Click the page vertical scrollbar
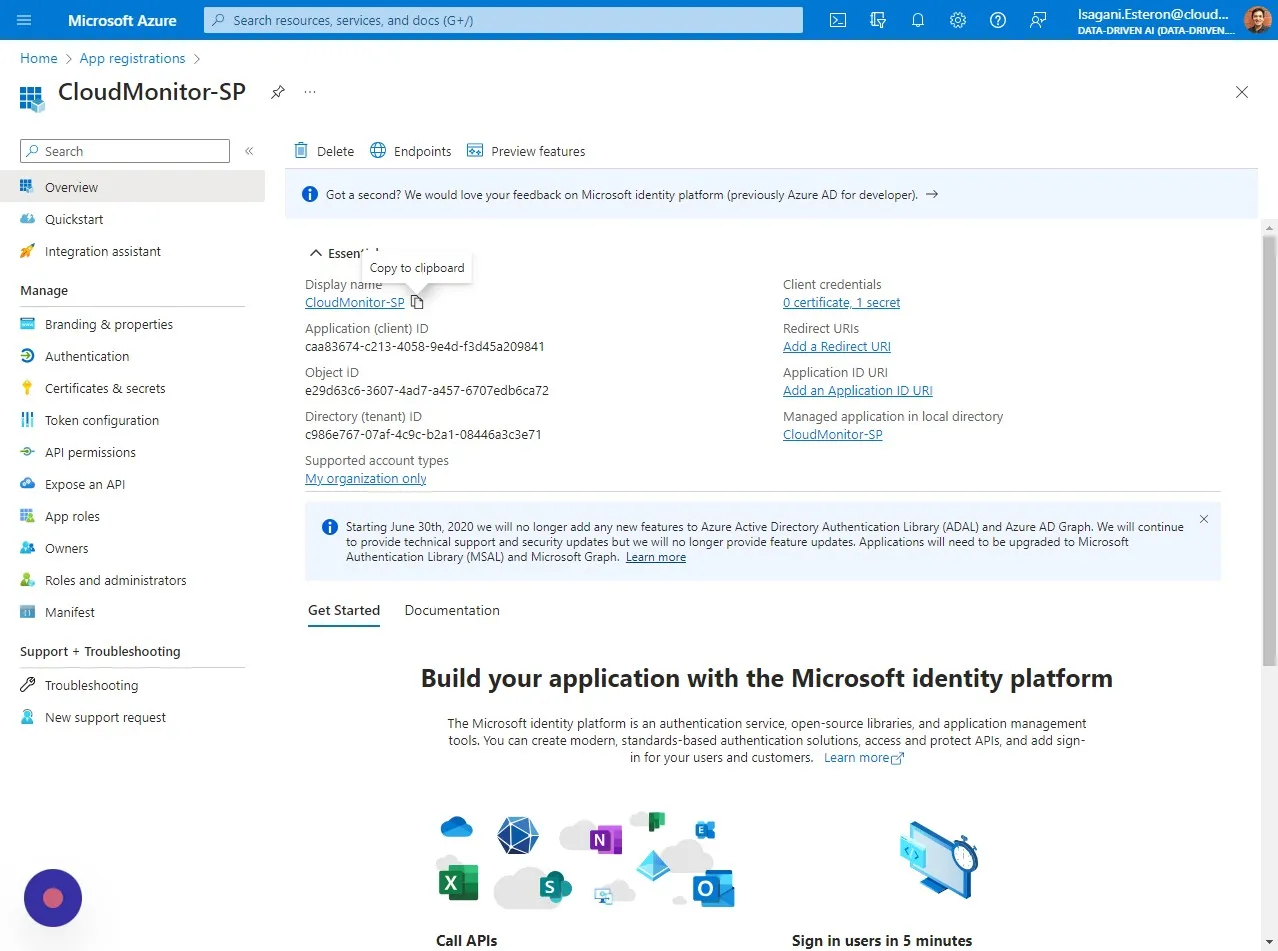The image size is (1278, 951). point(1269,450)
